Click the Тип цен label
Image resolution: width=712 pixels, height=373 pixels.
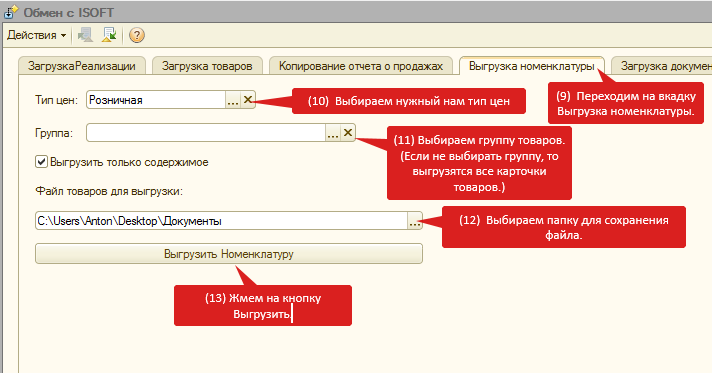[56, 100]
